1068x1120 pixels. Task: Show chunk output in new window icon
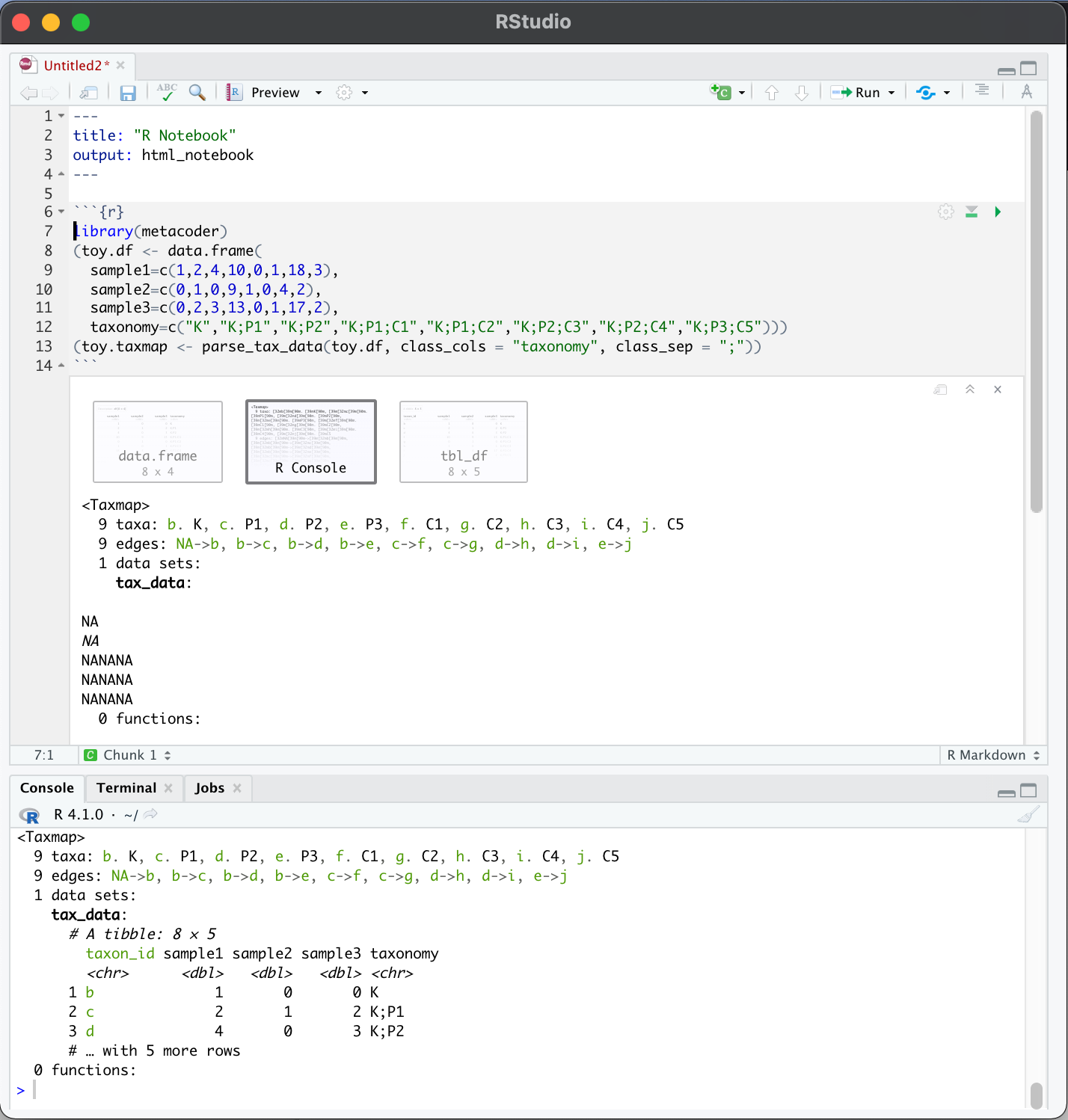pyautogui.click(x=941, y=390)
